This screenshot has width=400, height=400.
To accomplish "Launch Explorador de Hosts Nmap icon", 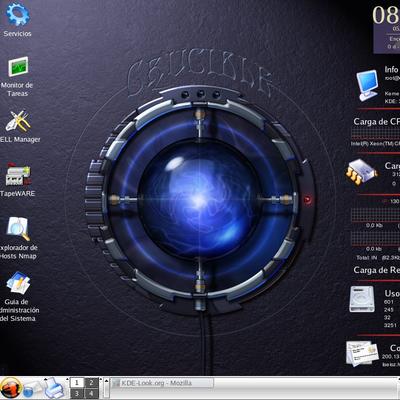I will point(18,229).
